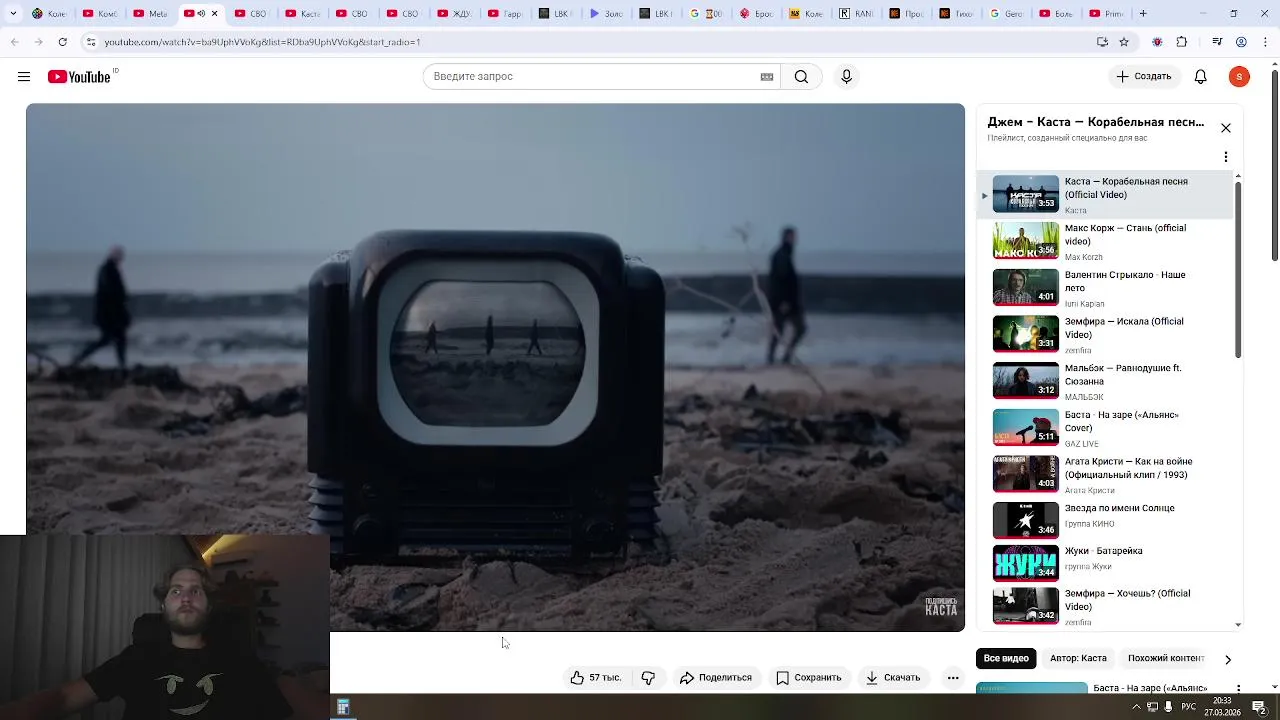Open a new browser tab
Viewport: 1280px width, 720px height.
pos(1143,14)
